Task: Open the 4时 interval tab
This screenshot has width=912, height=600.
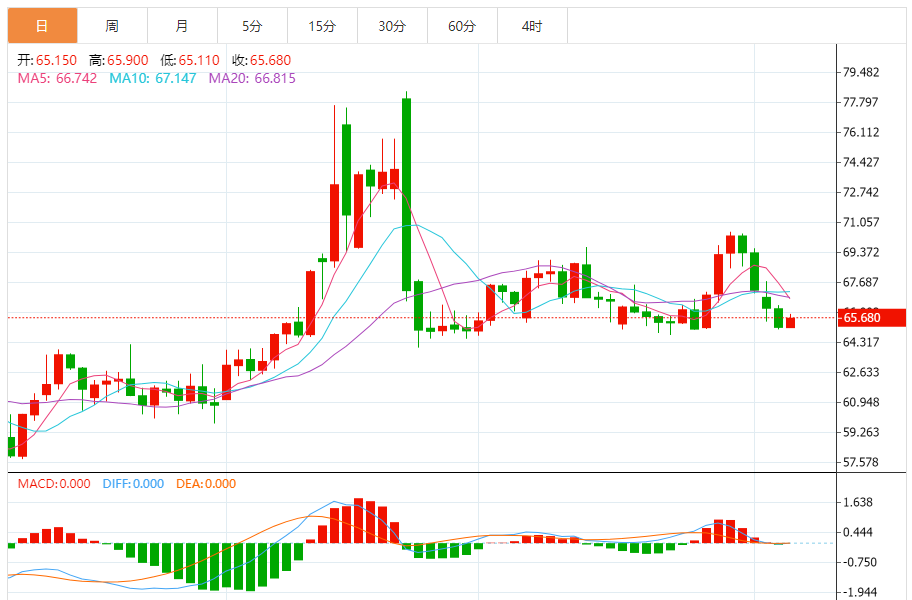Action: (532, 26)
